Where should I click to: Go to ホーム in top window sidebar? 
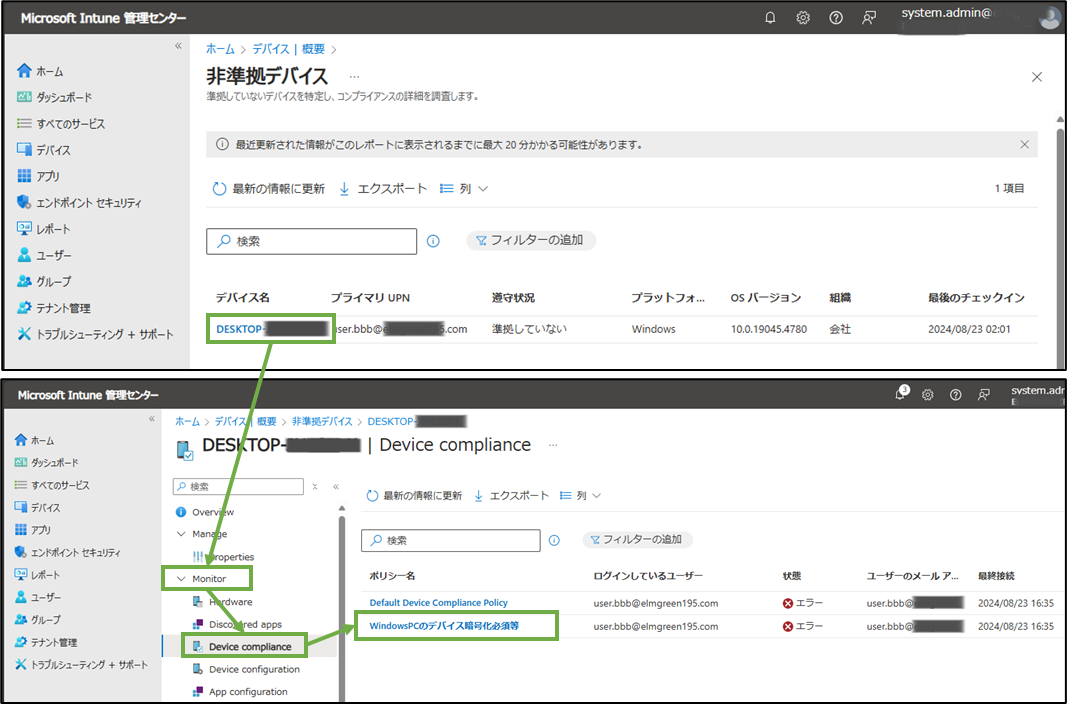[40, 71]
